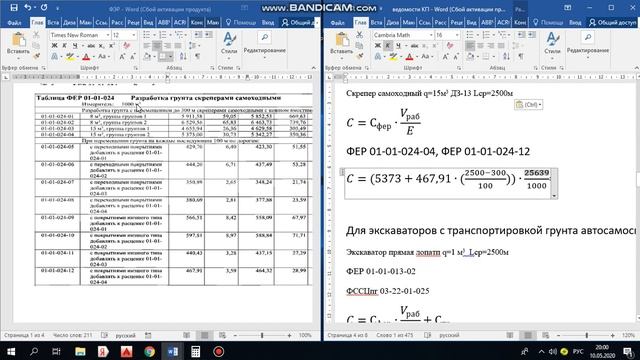640x360 pixels.
Task: Click the zoom slider in right status bar
Action: point(586,335)
